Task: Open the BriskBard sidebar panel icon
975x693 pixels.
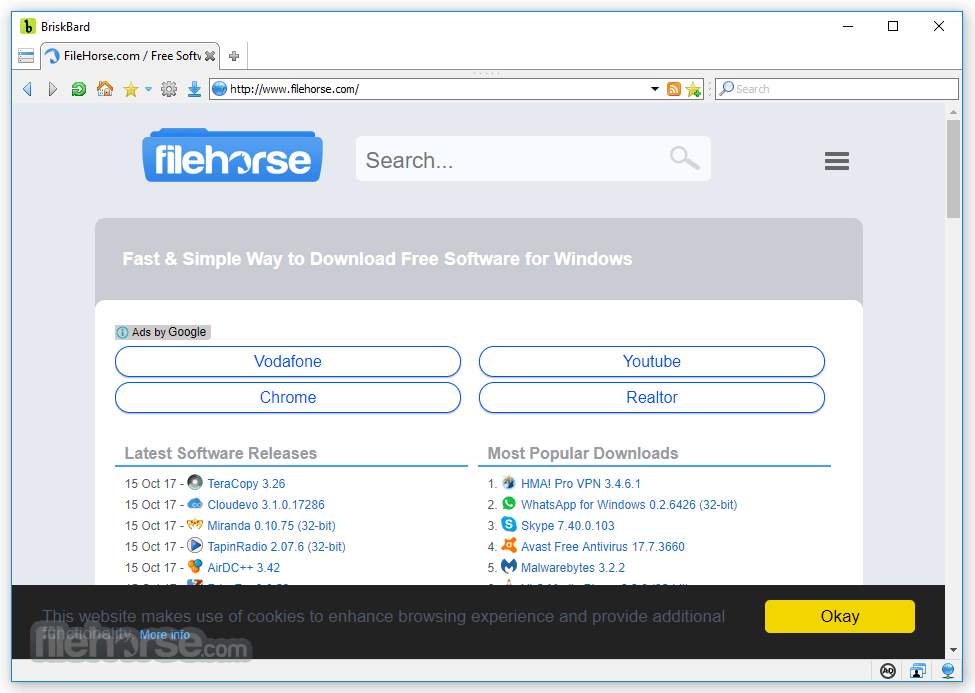Action: (x=26, y=56)
